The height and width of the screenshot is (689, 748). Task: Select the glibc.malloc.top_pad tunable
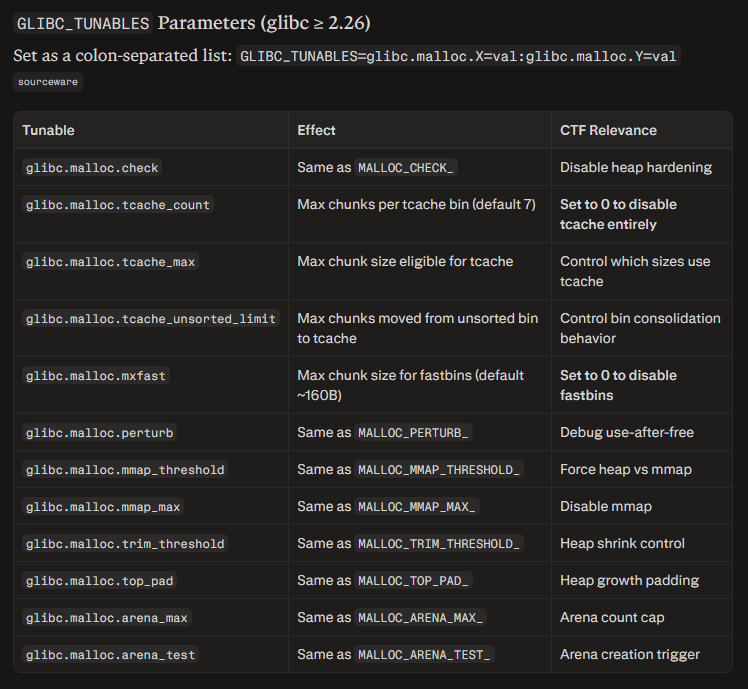point(100,581)
